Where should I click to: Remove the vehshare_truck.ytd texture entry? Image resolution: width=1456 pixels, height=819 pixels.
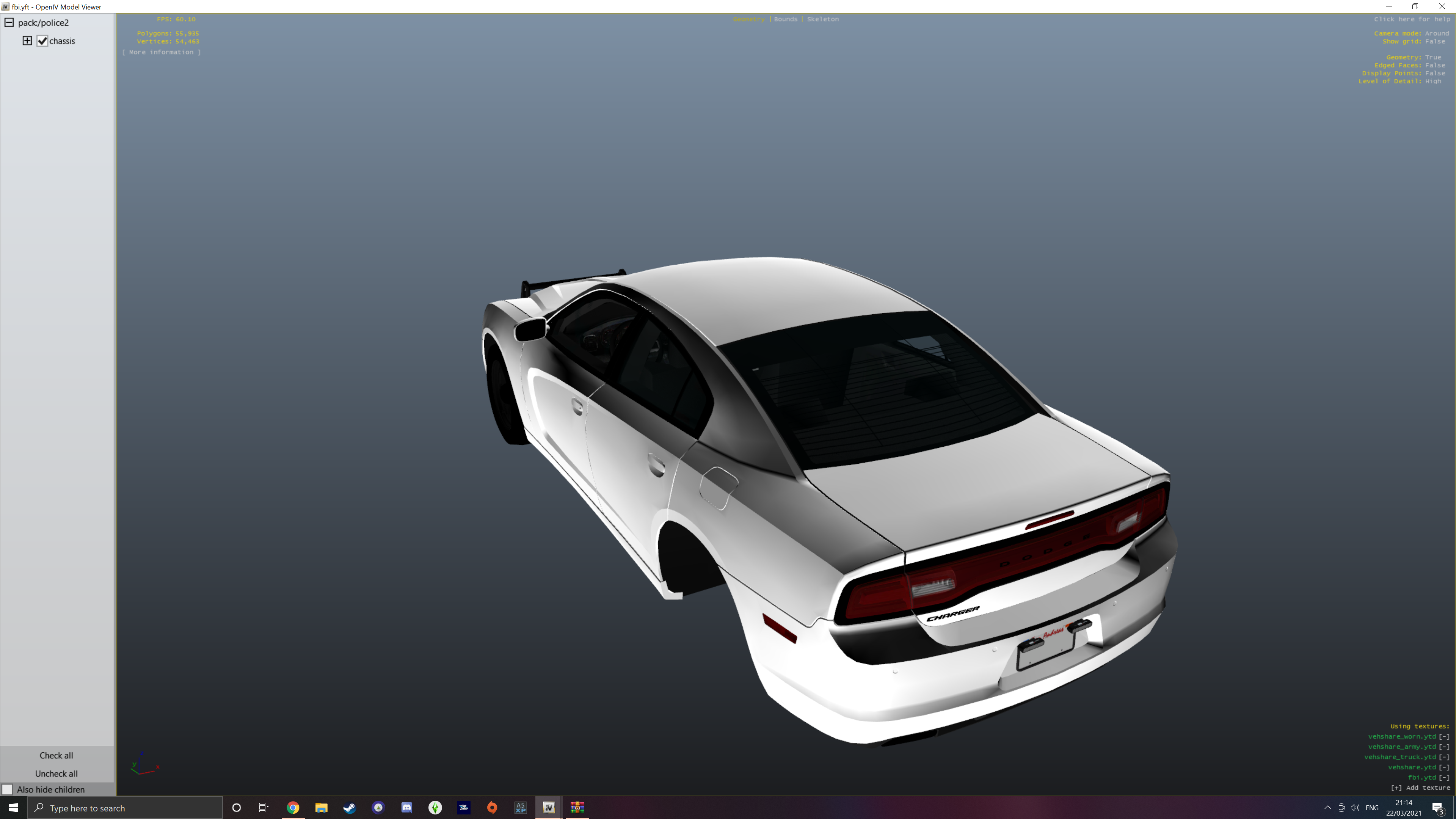click(1443, 757)
